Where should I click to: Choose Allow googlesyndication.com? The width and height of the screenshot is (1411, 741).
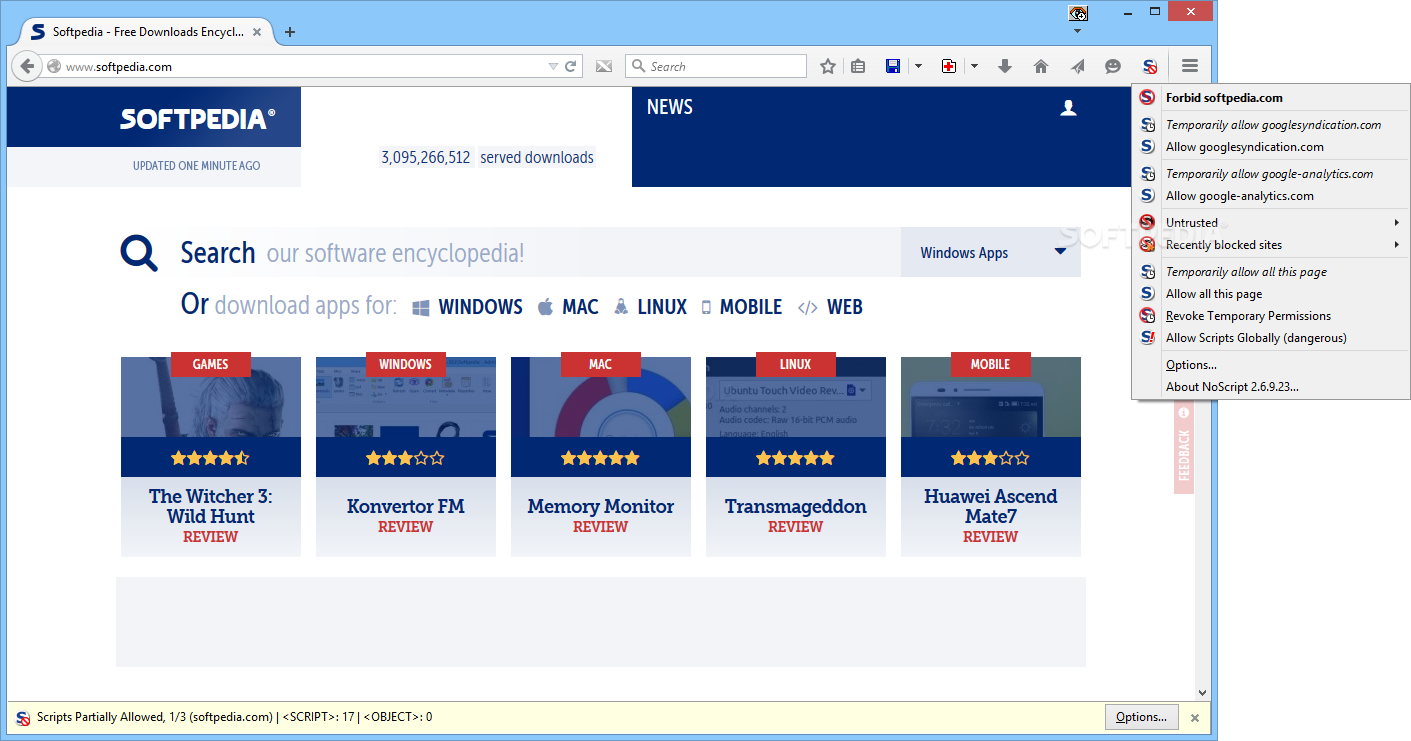click(x=1271, y=147)
